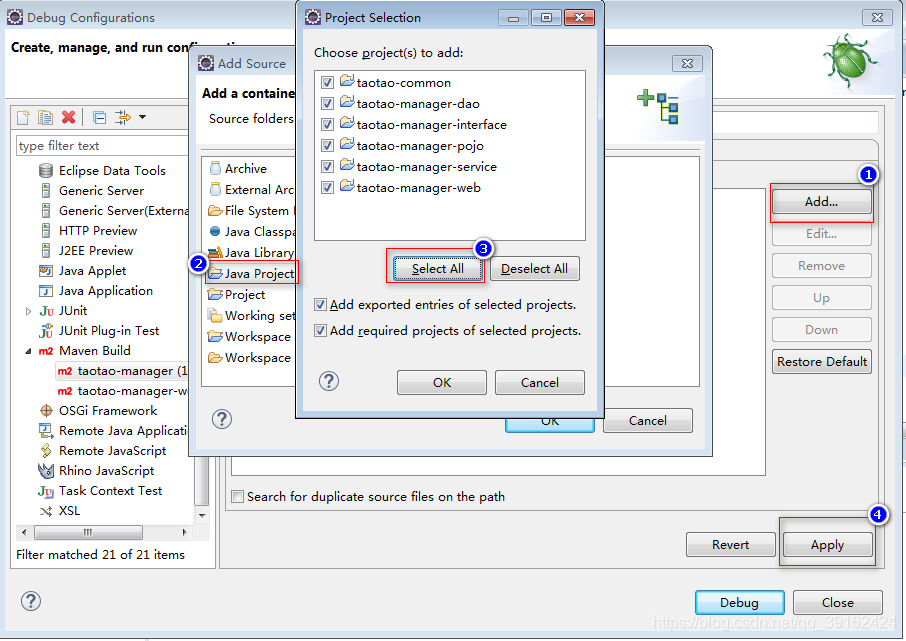Select Project source container type

tap(237, 295)
